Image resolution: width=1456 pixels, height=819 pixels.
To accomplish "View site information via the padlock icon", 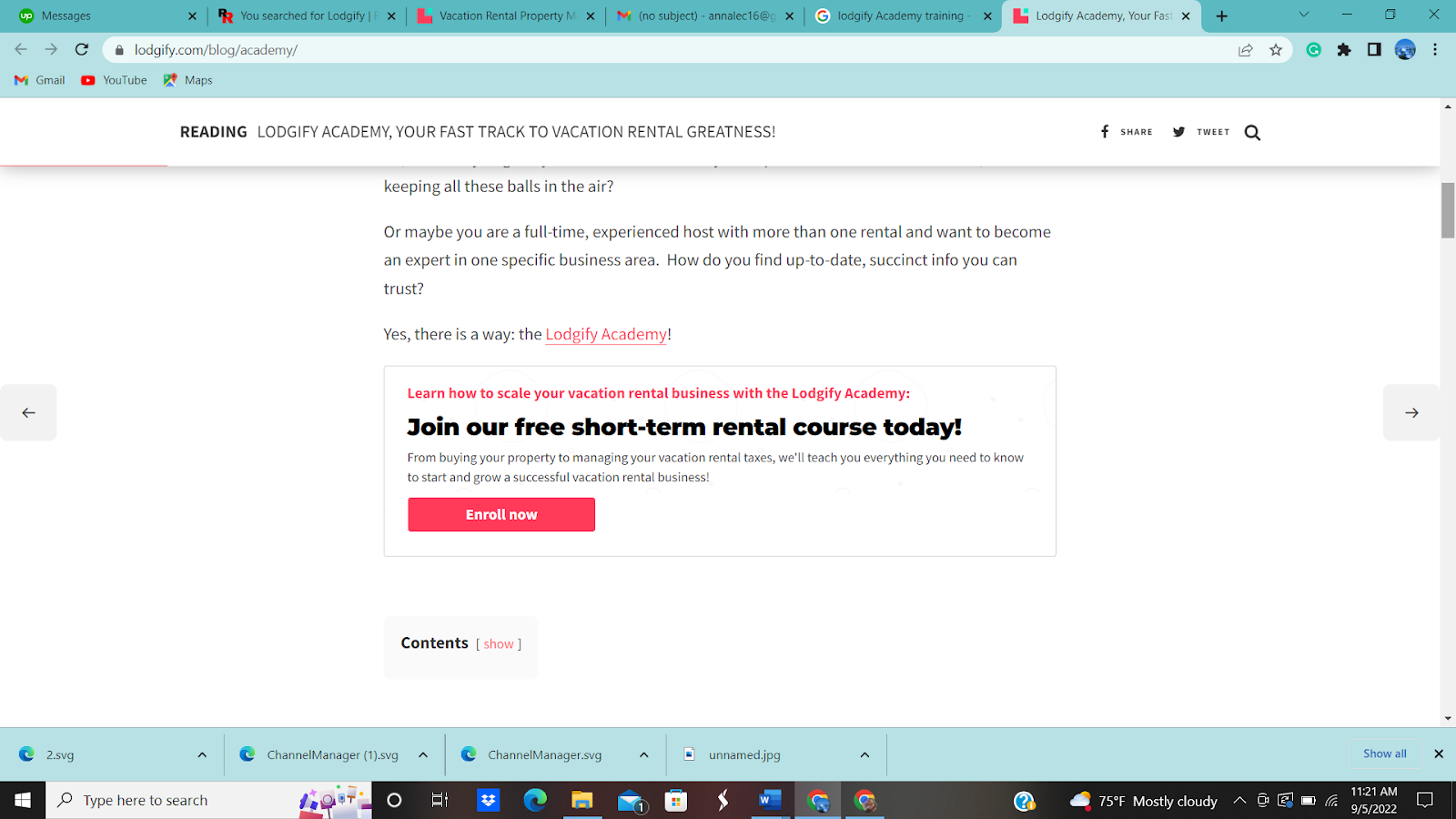I will (x=119, y=50).
